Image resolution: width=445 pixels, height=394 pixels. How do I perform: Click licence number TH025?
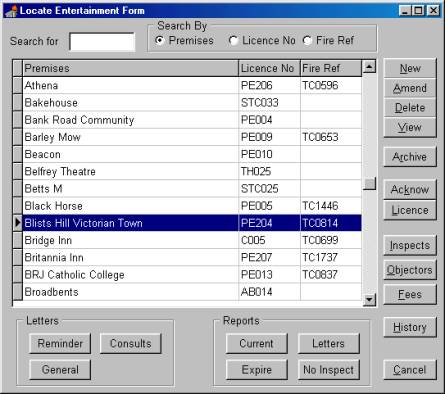[x=256, y=172]
